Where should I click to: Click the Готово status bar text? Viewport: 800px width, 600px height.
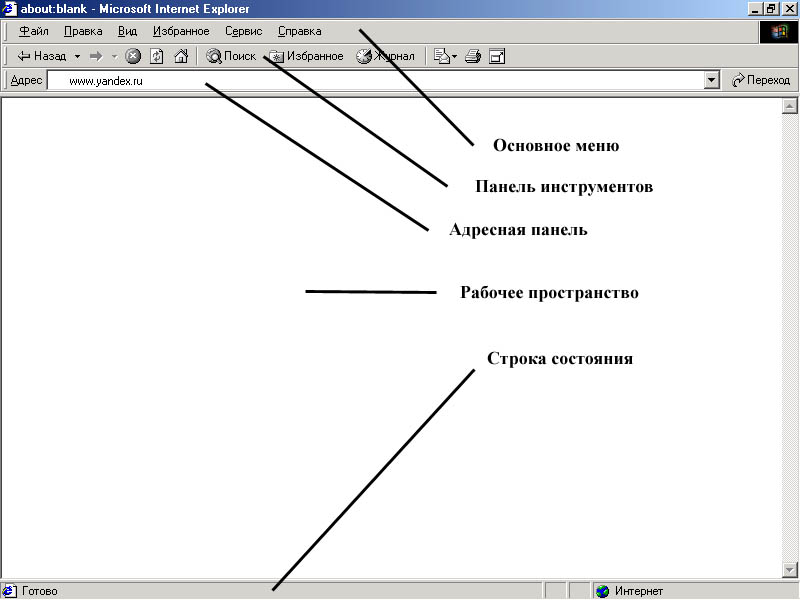[x=40, y=591]
